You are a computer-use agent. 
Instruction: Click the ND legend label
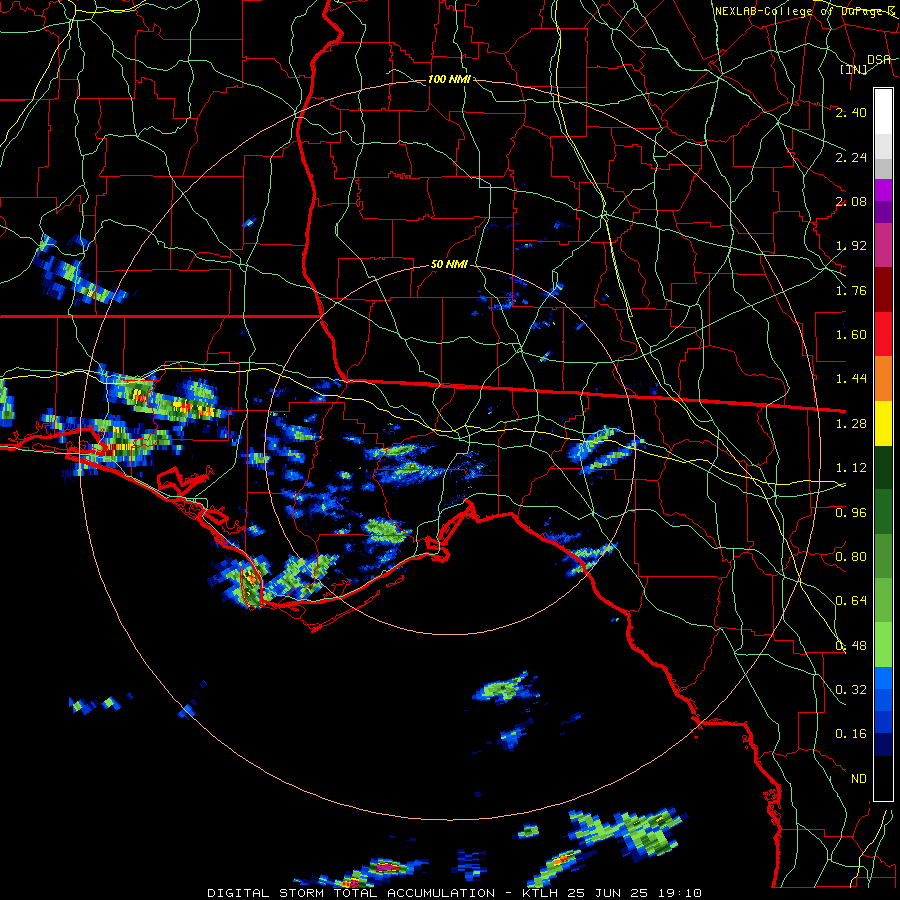pyautogui.click(x=859, y=779)
